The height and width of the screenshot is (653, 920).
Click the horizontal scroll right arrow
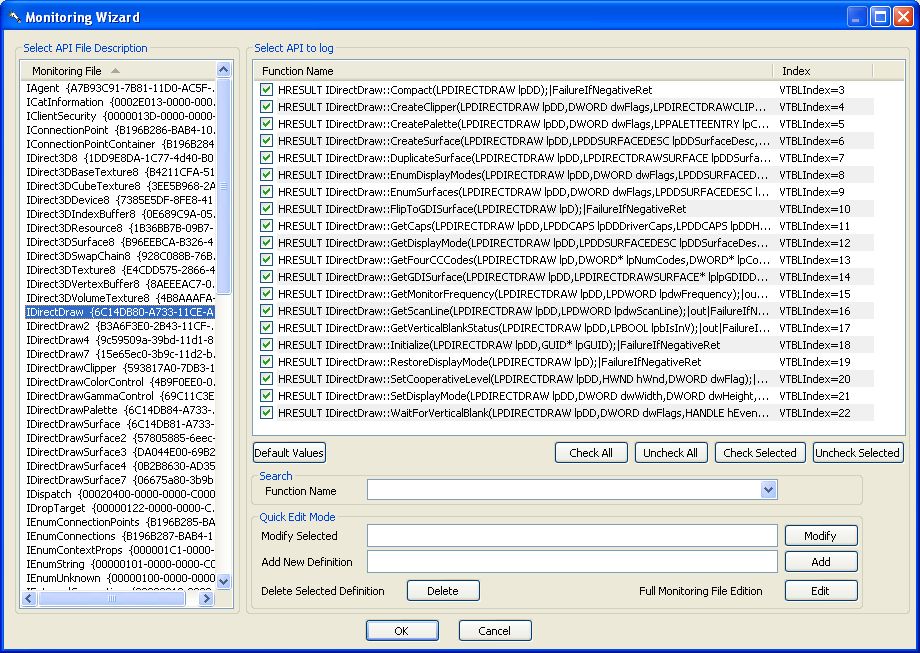click(206, 598)
